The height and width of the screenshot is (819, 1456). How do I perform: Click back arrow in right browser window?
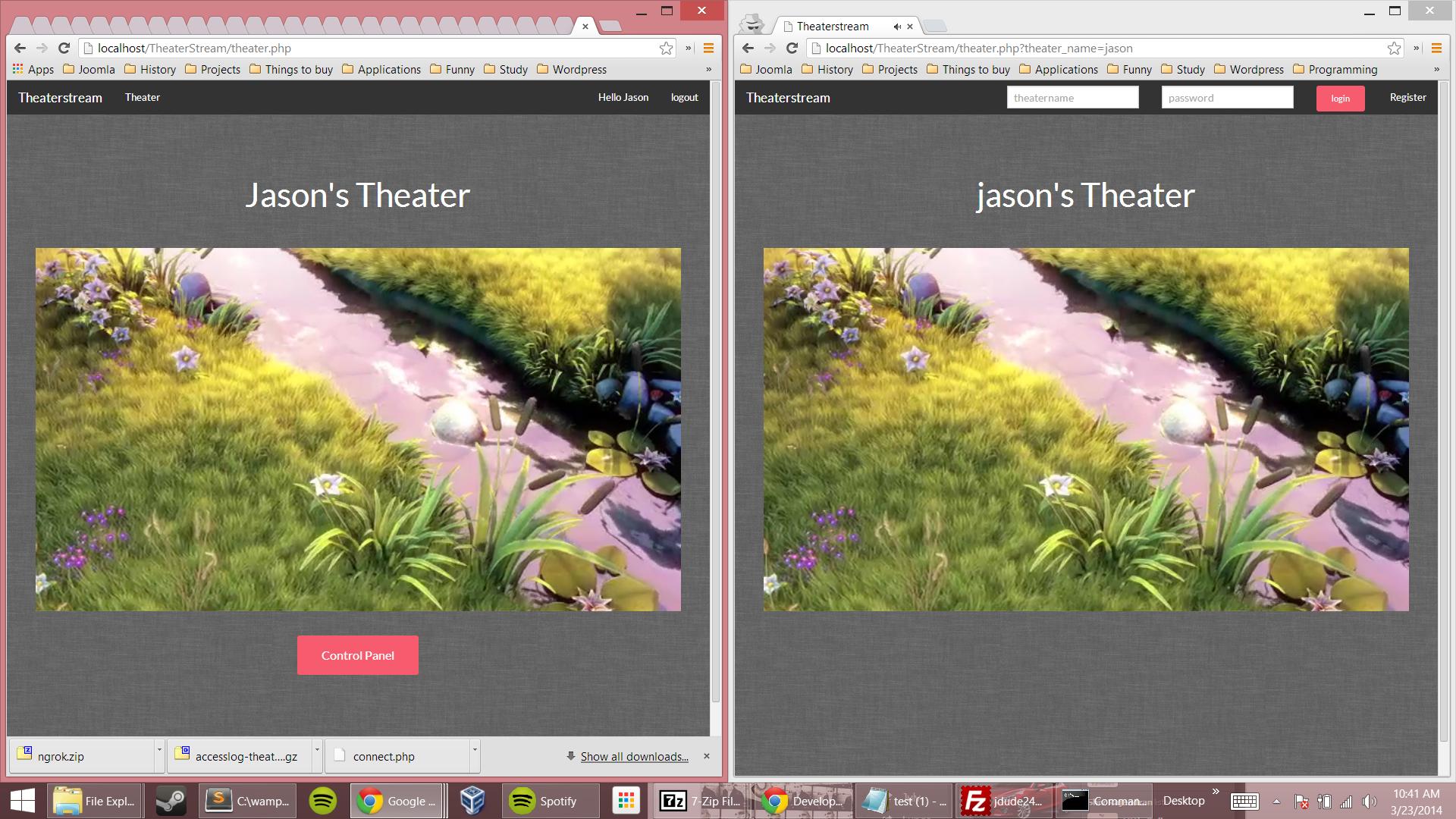pyautogui.click(x=748, y=49)
